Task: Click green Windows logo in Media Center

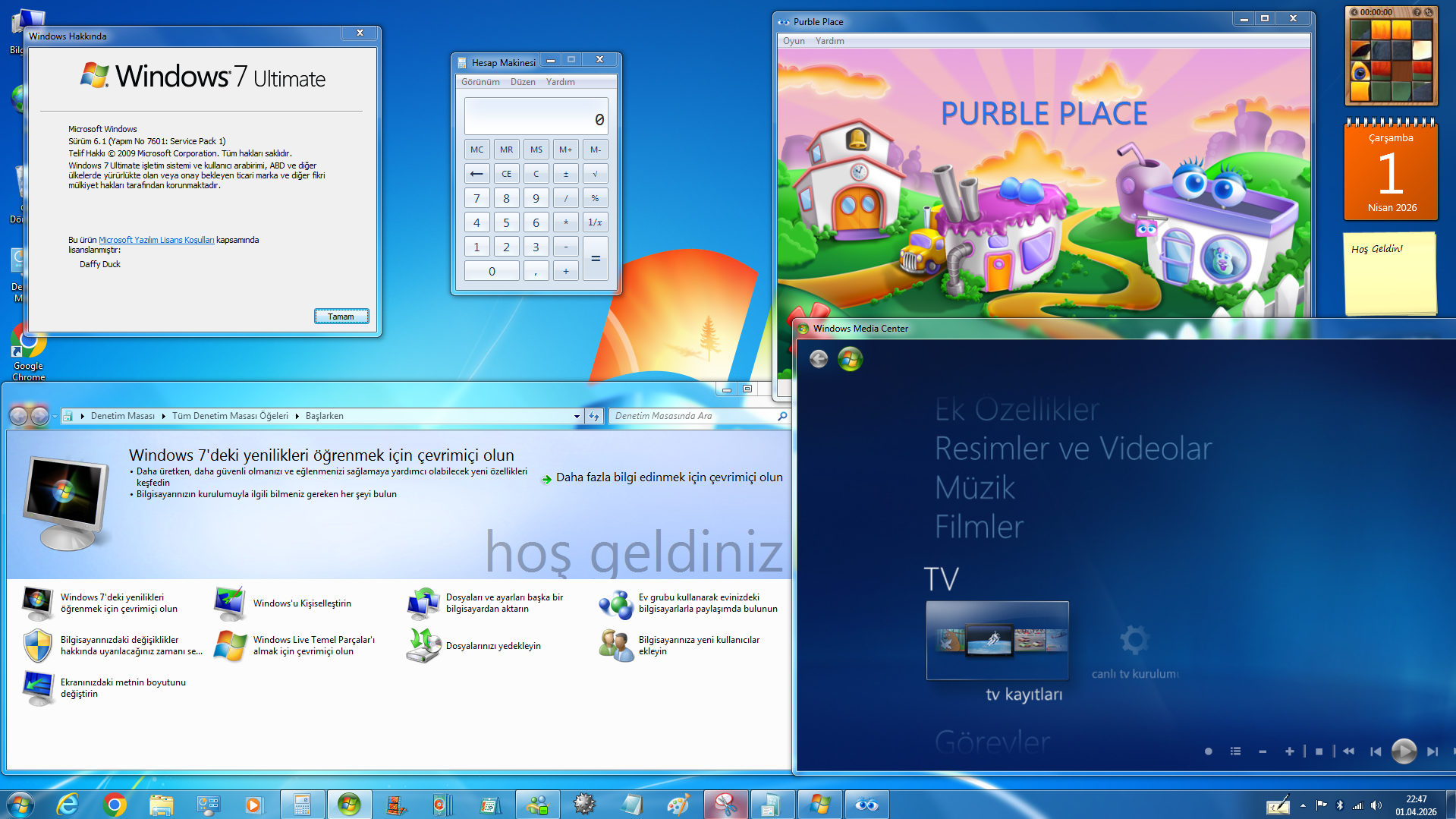Action: pyautogui.click(x=851, y=359)
